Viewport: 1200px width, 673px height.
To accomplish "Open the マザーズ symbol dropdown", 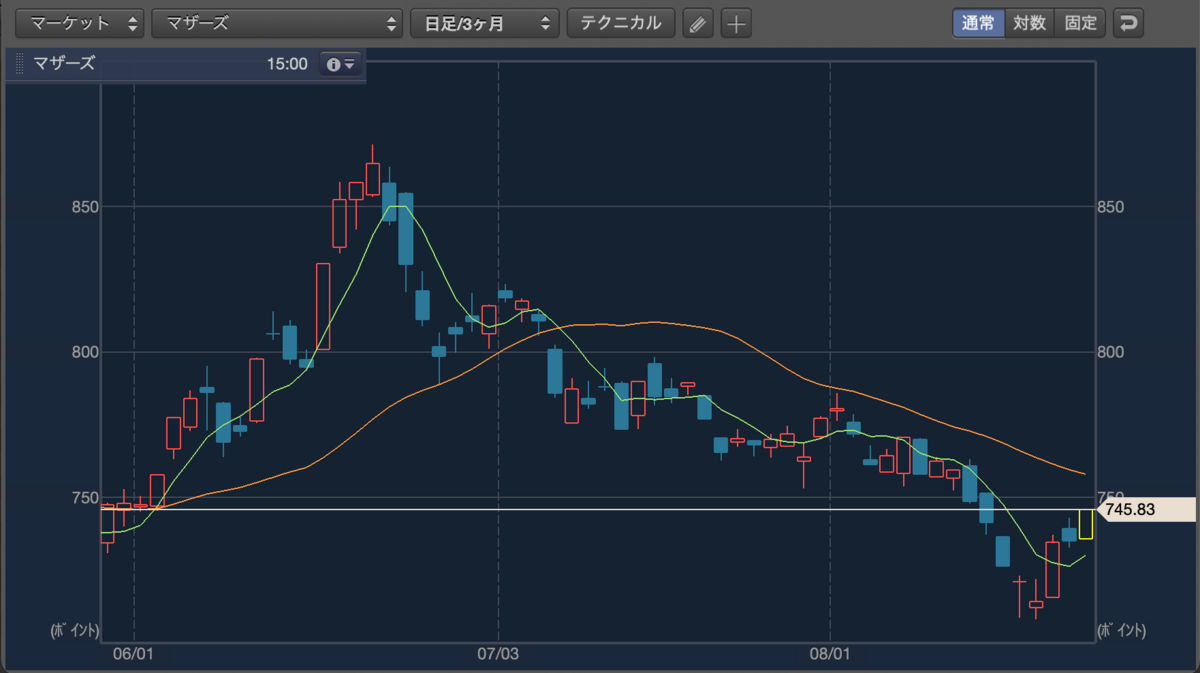I will click(x=277, y=23).
